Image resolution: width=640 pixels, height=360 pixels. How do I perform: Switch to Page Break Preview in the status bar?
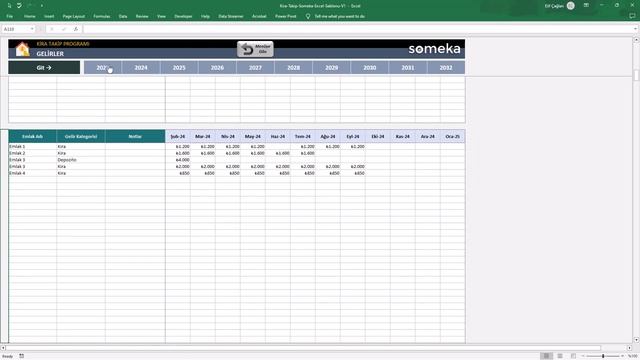click(x=573, y=356)
